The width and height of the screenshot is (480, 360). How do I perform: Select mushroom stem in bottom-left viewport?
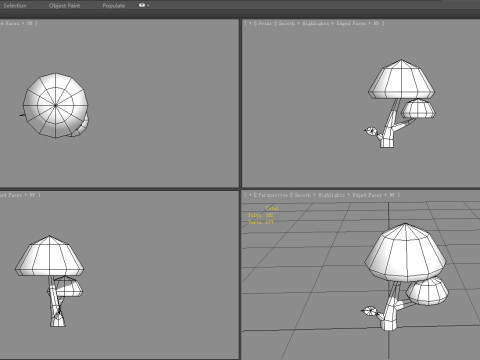point(55,303)
